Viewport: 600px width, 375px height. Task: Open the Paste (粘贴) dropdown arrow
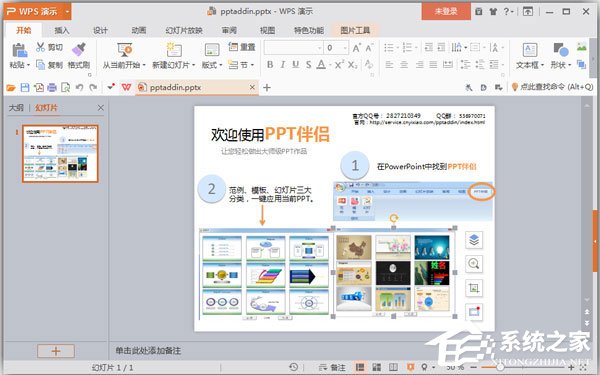coord(28,65)
